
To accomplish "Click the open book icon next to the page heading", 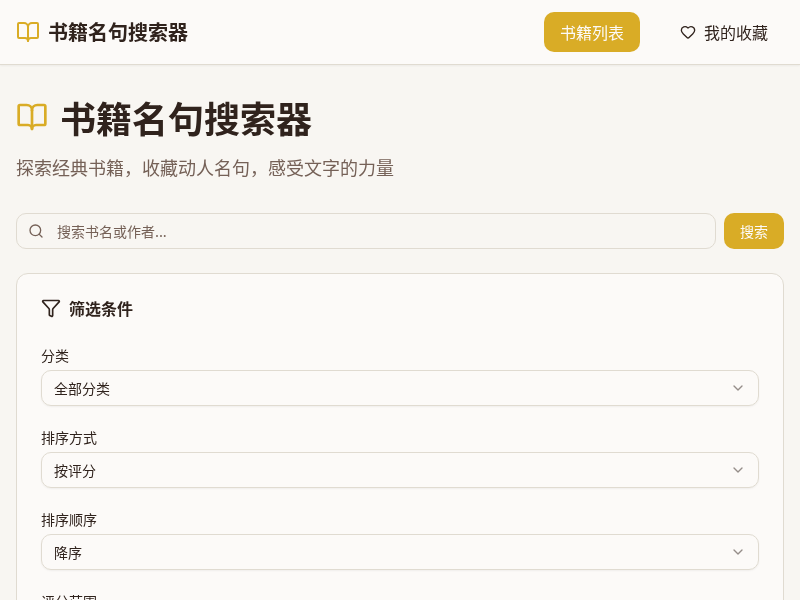I will pyautogui.click(x=30, y=117).
